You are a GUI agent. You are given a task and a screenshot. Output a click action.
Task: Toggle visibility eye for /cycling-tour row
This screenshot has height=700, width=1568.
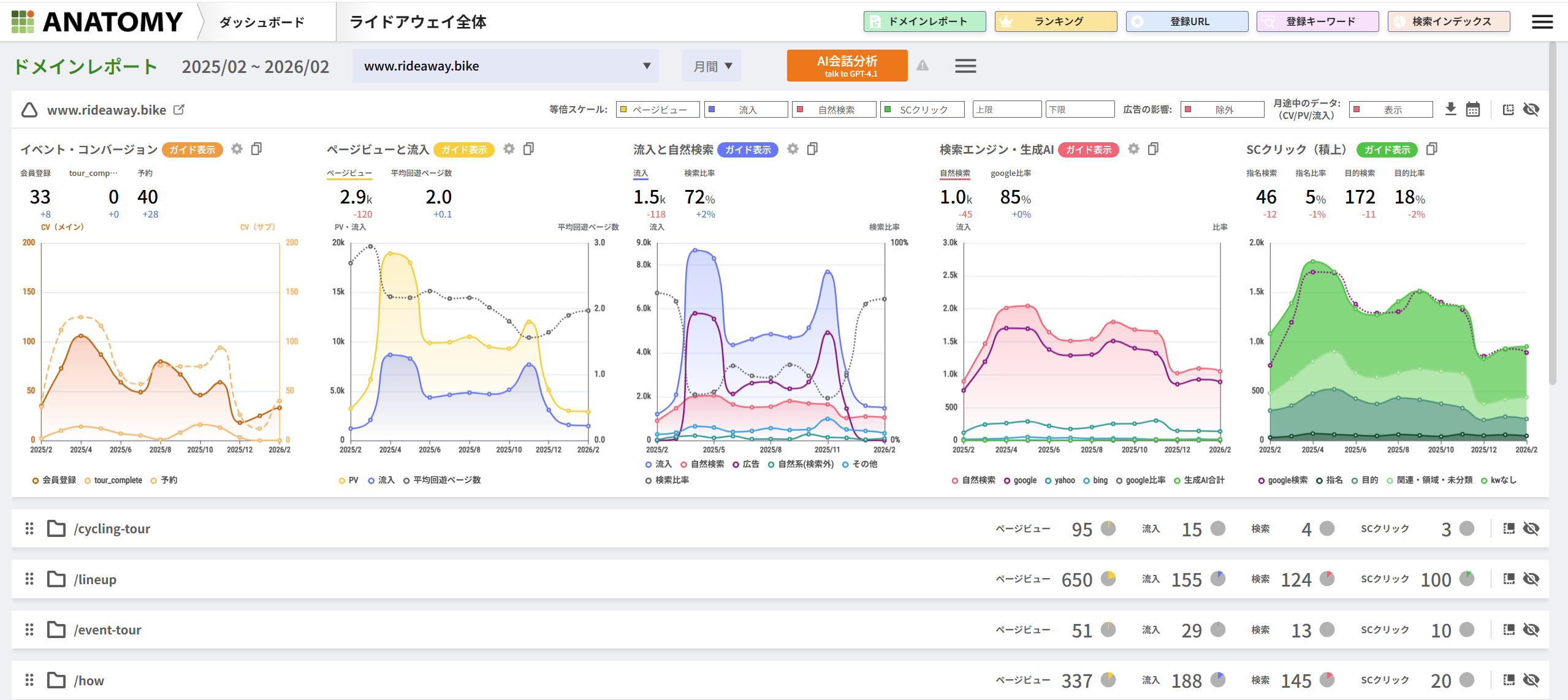pyautogui.click(x=1531, y=528)
